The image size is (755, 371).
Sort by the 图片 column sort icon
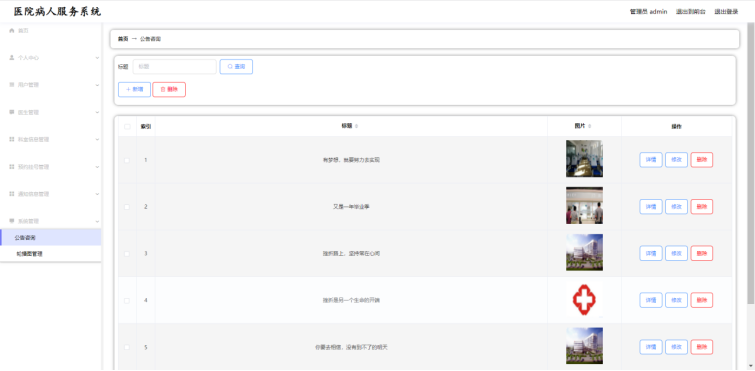(x=589, y=126)
